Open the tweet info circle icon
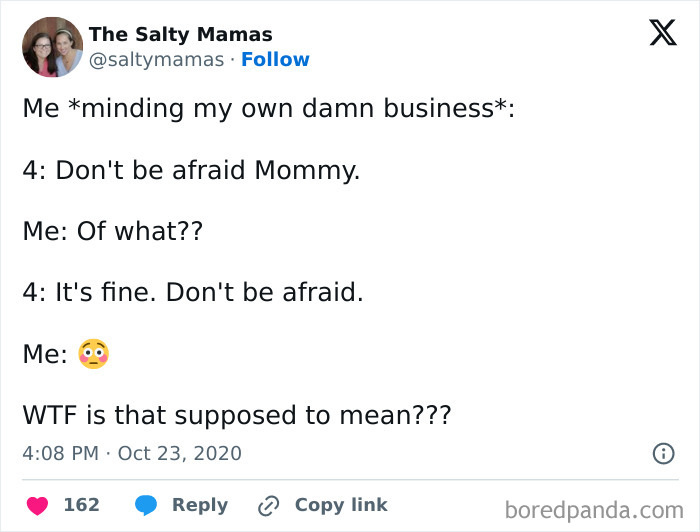The image size is (700, 532). coord(663,453)
